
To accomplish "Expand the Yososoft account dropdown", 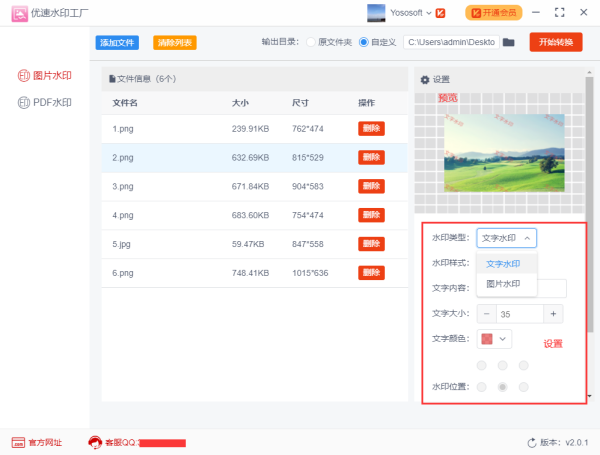I will coord(429,13).
